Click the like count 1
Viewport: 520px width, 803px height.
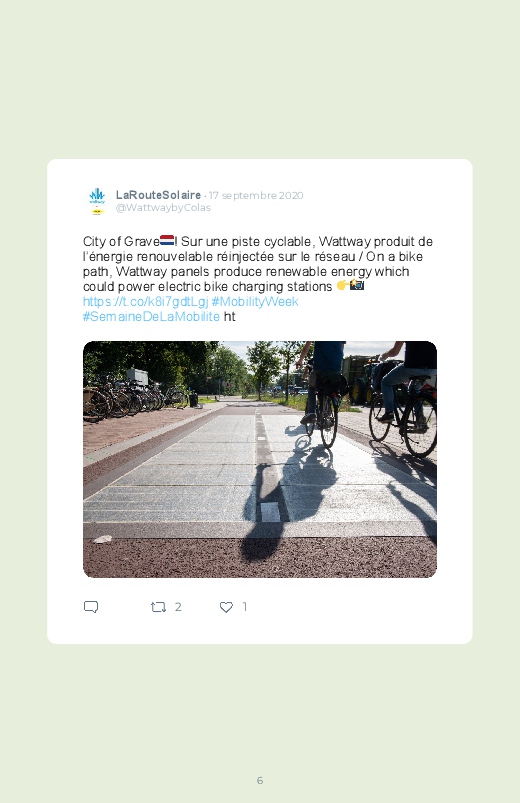(244, 607)
